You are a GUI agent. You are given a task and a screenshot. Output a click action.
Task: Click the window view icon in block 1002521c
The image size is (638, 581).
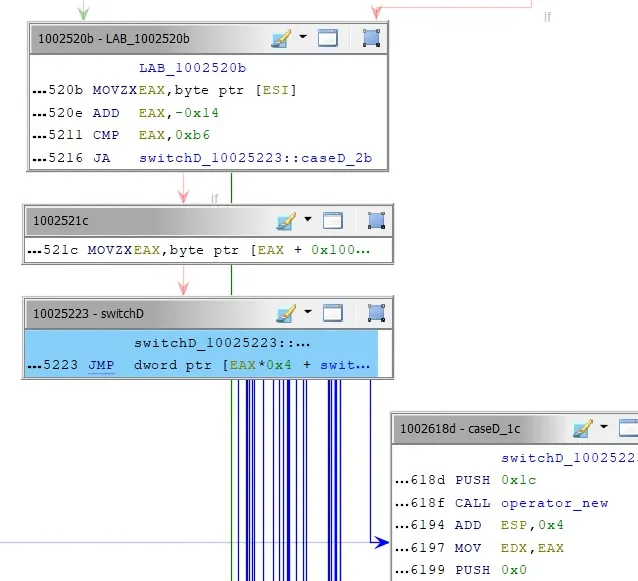tap(333, 221)
